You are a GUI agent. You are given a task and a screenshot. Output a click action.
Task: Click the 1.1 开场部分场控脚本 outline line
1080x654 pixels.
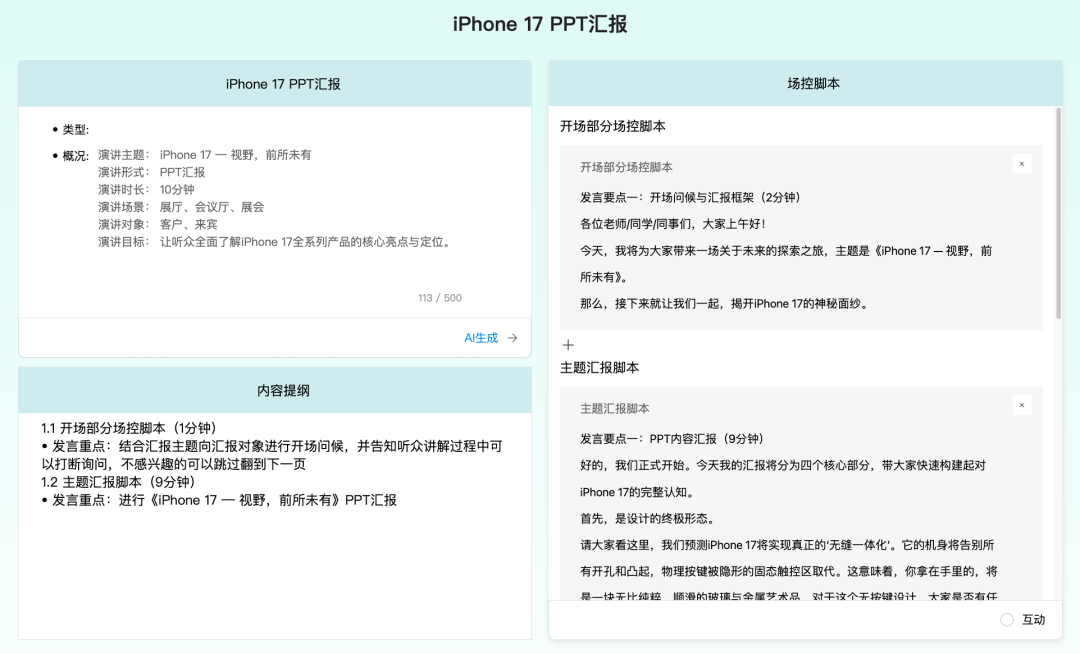[132, 428]
